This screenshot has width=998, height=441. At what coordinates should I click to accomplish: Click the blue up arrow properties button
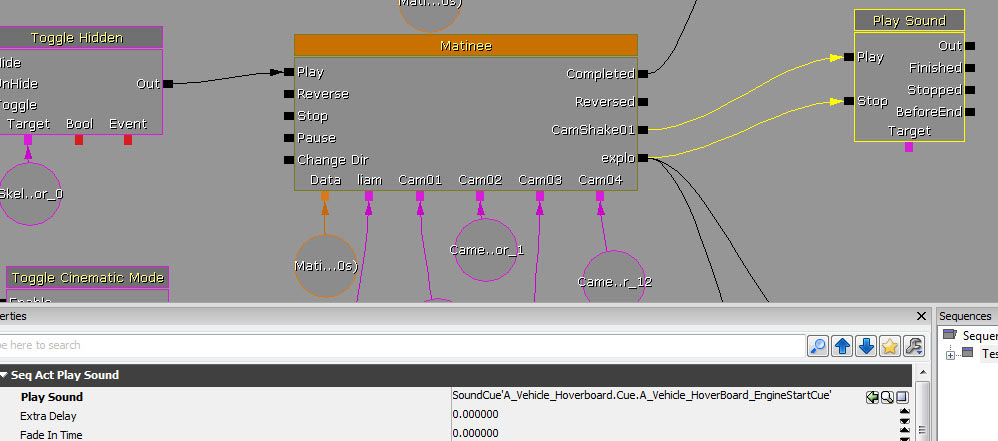click(842, 346)
